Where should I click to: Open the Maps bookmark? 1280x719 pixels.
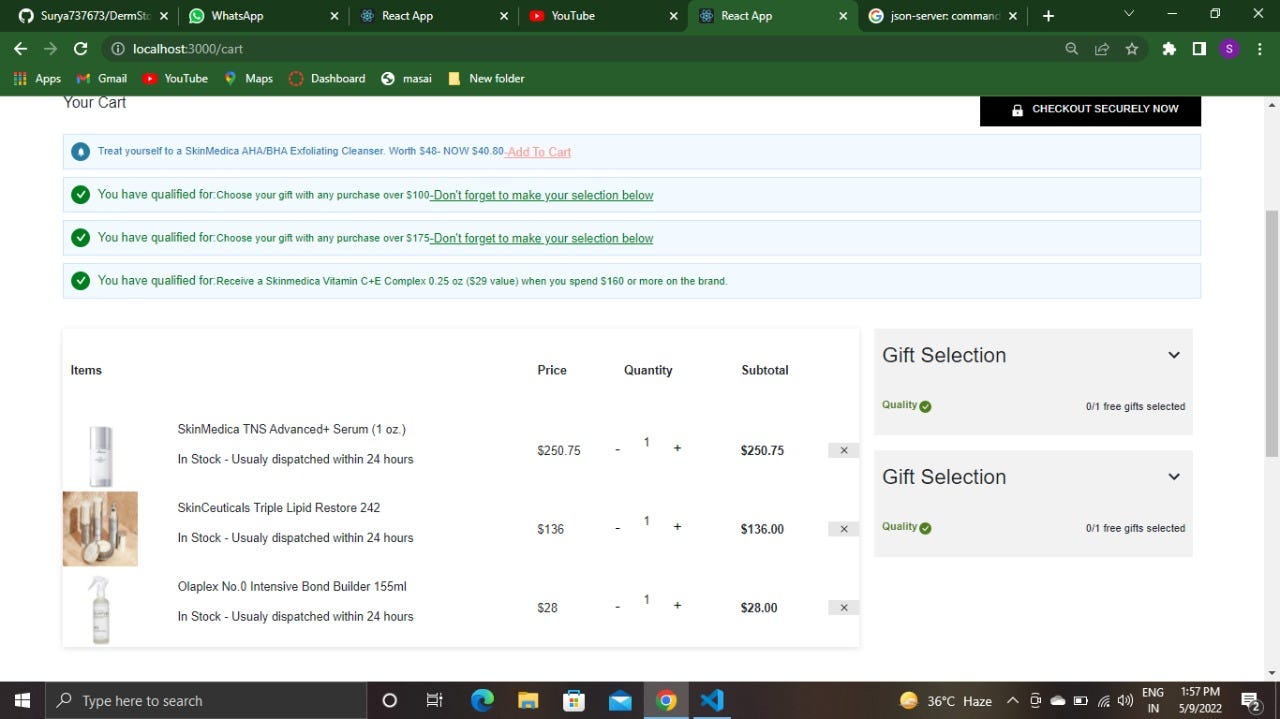[248, 78]
